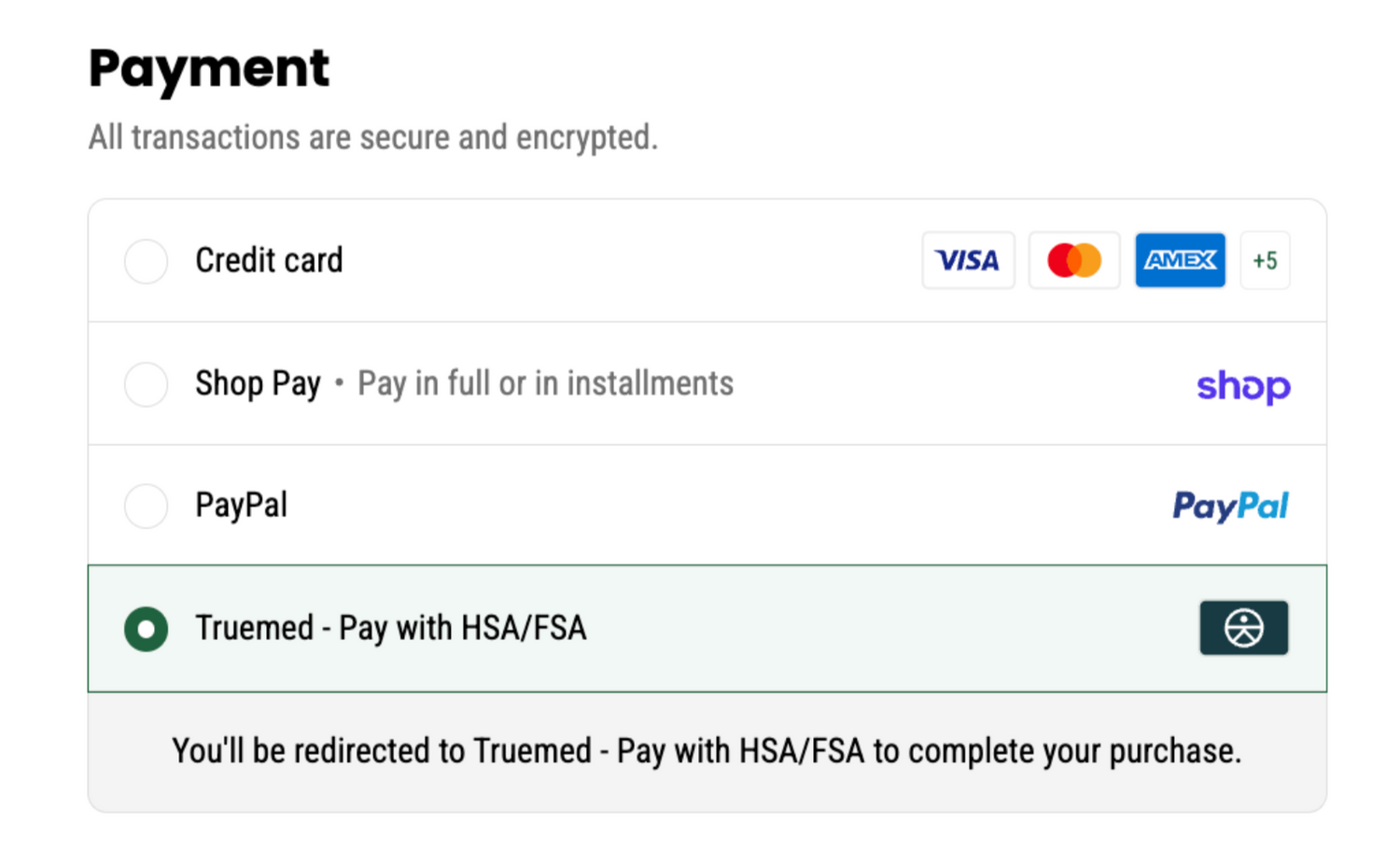Image resolution: width=1400 pixels, height=862 pixels.
Task: Click the Shop Pay label
Action: (x=258, y=384)
